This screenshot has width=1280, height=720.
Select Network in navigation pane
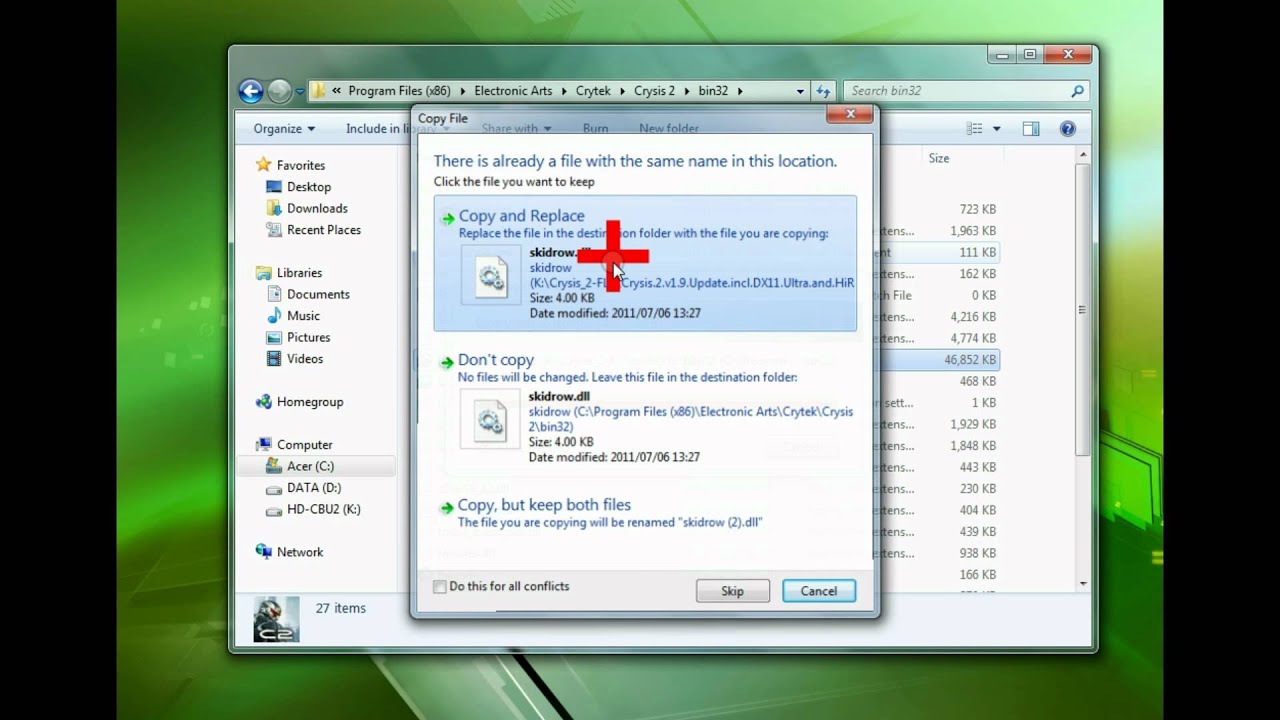click(x=300, y=552)
